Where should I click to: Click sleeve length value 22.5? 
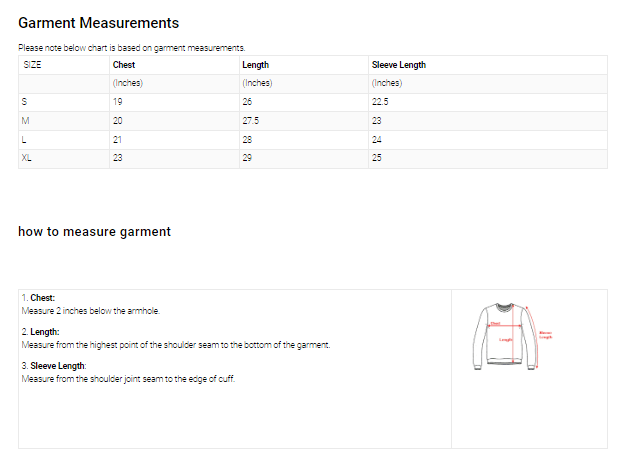pos(380,102)
